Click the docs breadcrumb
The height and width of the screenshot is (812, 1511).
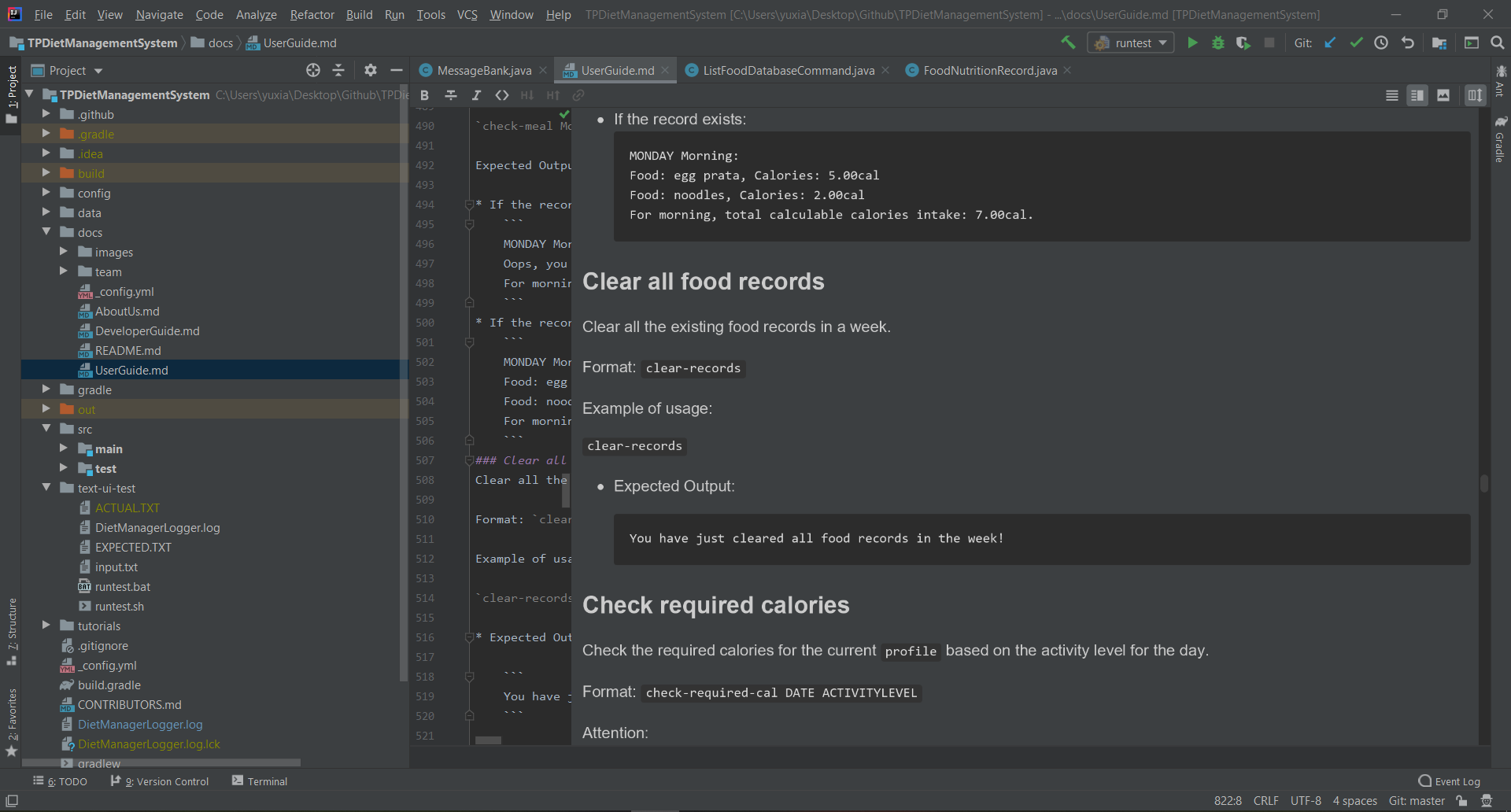click(212, 42)
